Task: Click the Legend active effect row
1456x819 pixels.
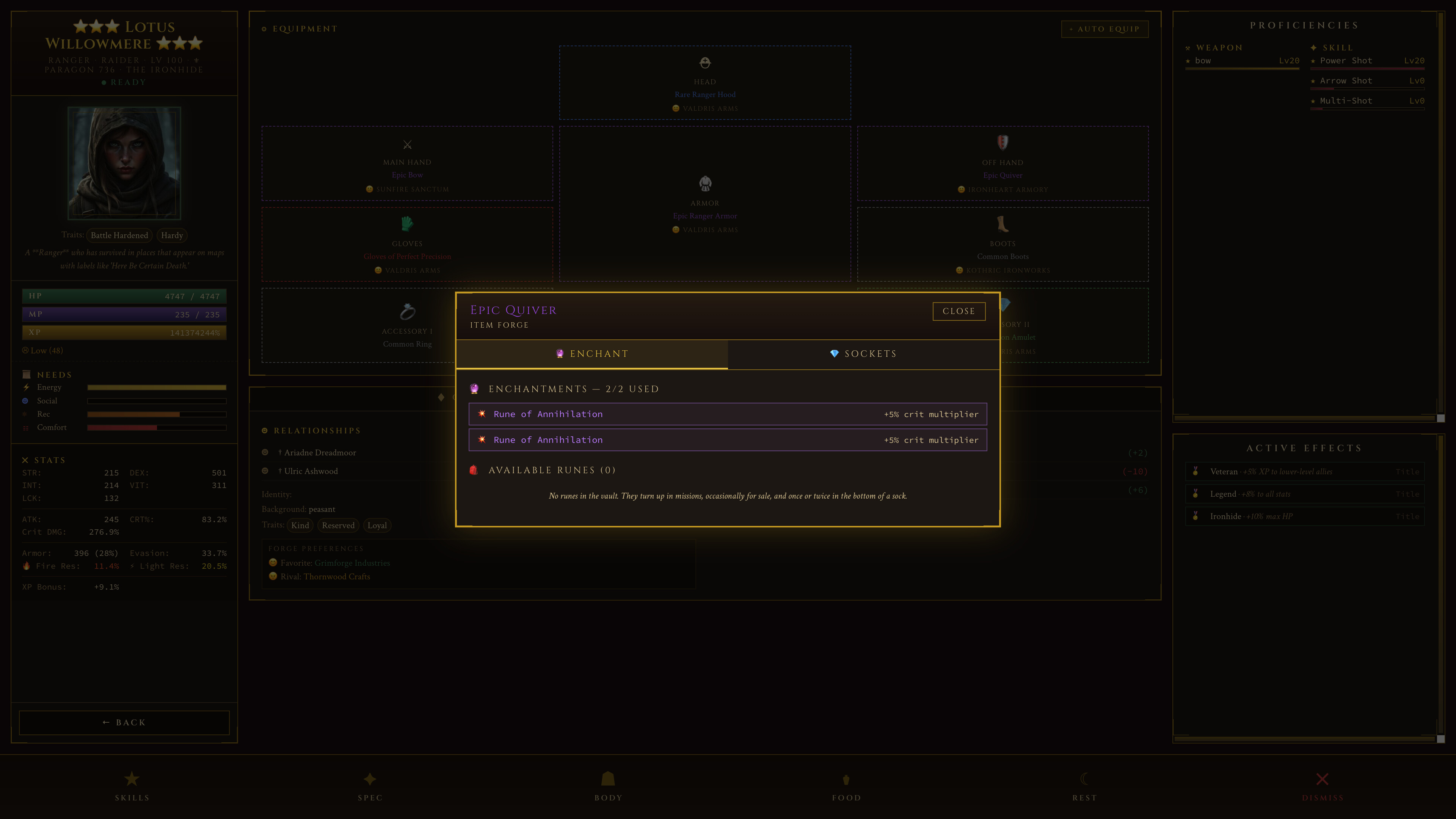Action: [x=1304, y=494]
